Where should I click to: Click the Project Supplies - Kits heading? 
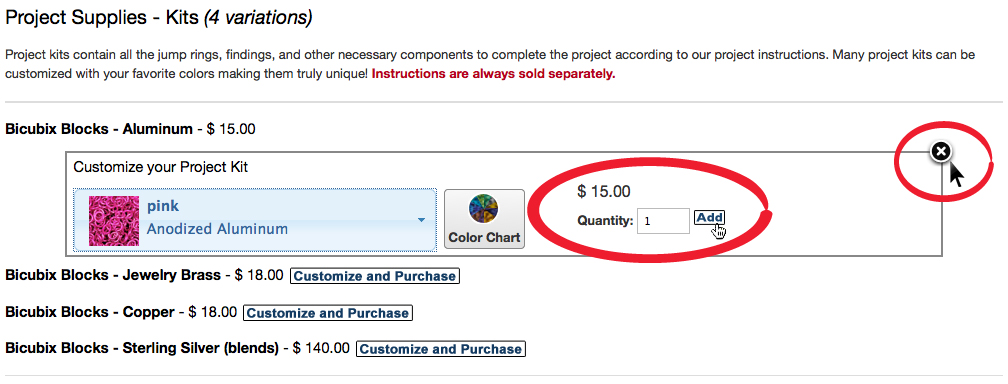pyautogui.click(x=159, y=17)
